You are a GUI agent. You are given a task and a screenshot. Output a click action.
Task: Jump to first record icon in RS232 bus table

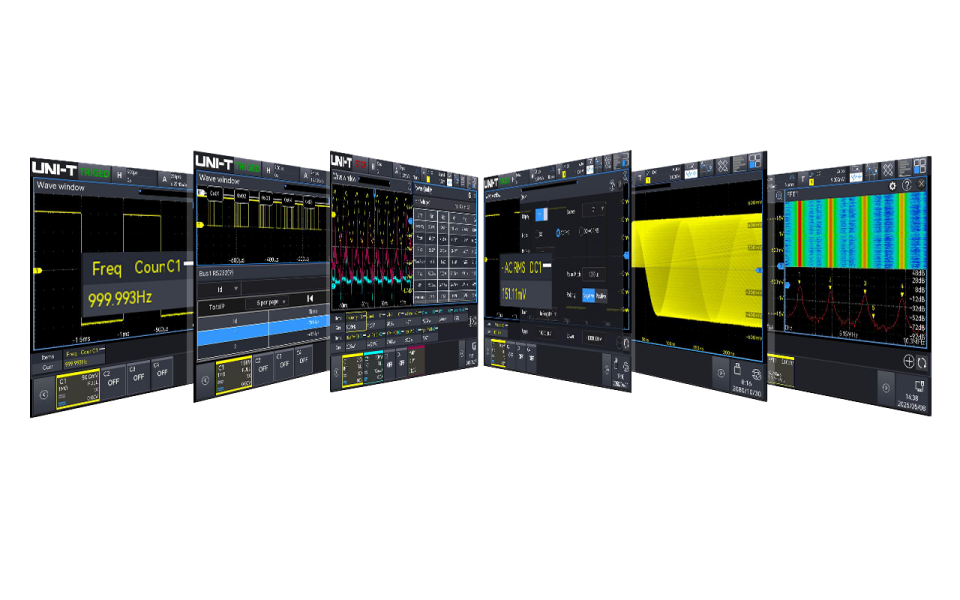click(310, 299)
